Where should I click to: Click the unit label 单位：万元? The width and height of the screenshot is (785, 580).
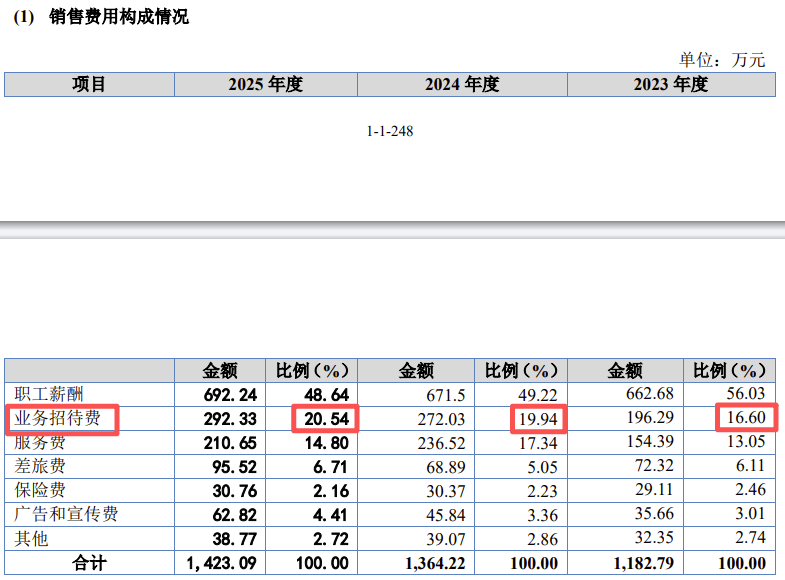pyautogui.click(x=722, y=60)
